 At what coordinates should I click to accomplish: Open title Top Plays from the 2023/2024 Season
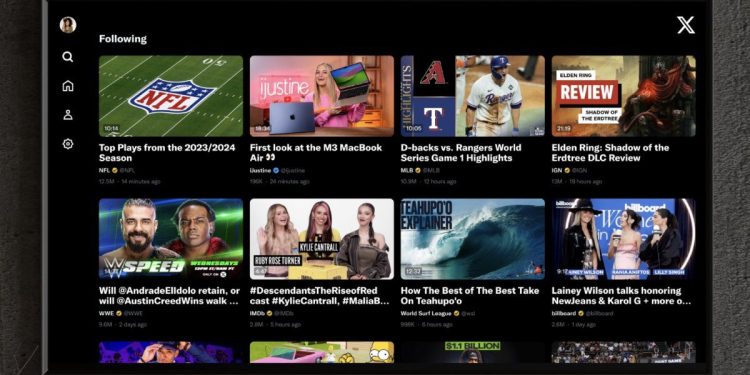(x=167, y=153)
